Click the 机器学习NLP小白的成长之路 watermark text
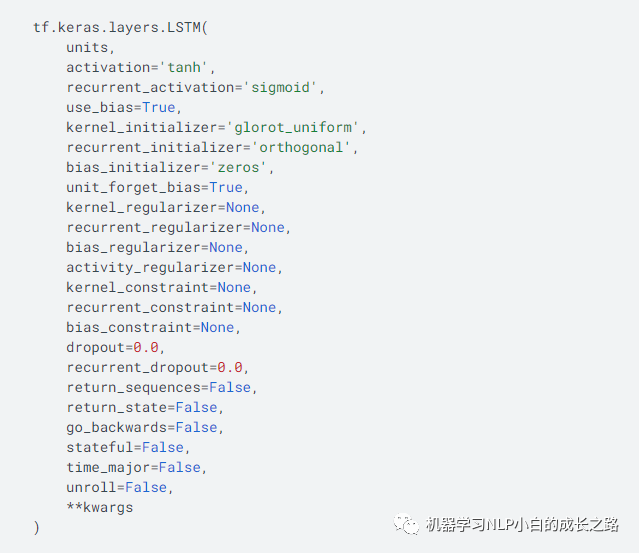 [521, 524]
